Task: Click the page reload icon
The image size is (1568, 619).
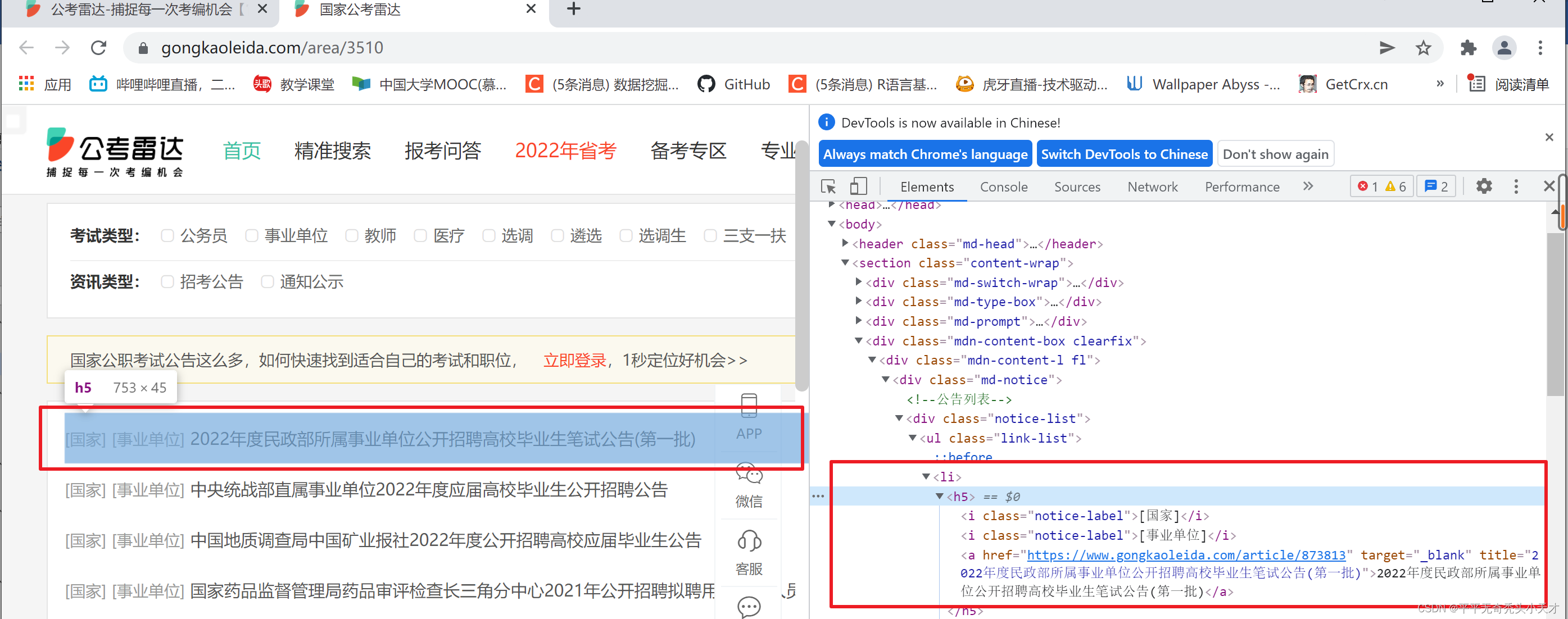Action: [x=98, y=48]
